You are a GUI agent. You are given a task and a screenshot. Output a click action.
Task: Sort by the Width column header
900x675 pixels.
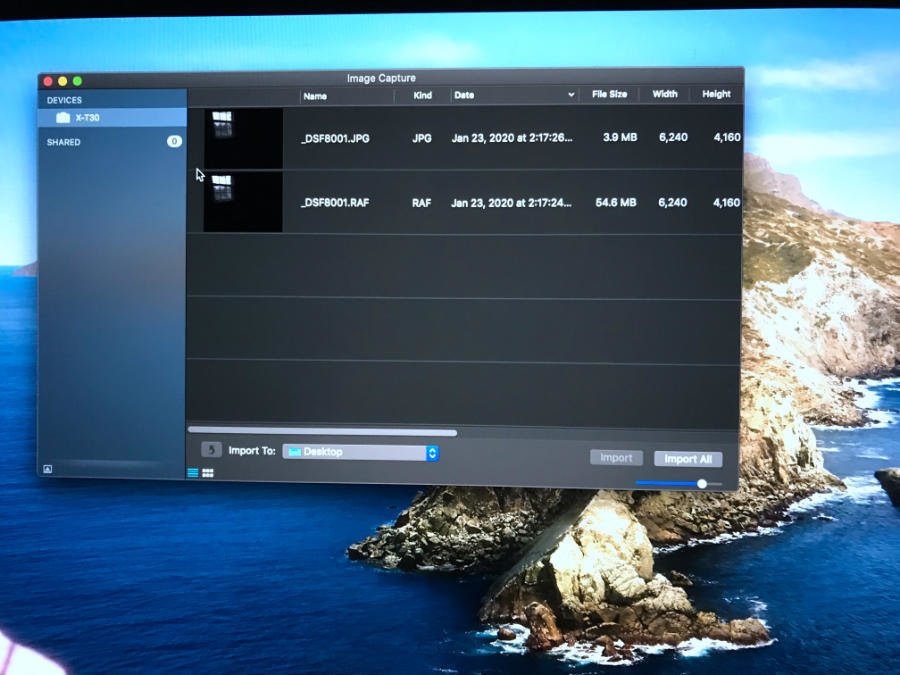(665, 94)
